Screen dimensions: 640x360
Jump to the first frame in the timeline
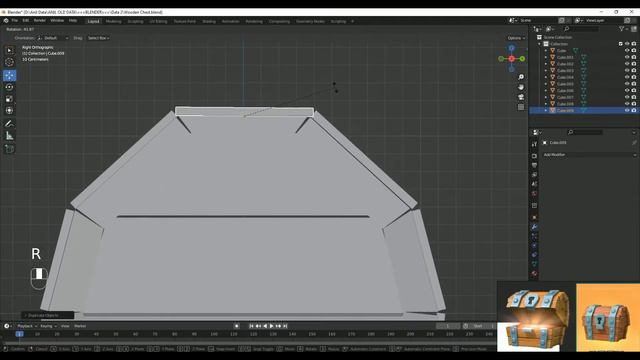[x=251, y=326]
